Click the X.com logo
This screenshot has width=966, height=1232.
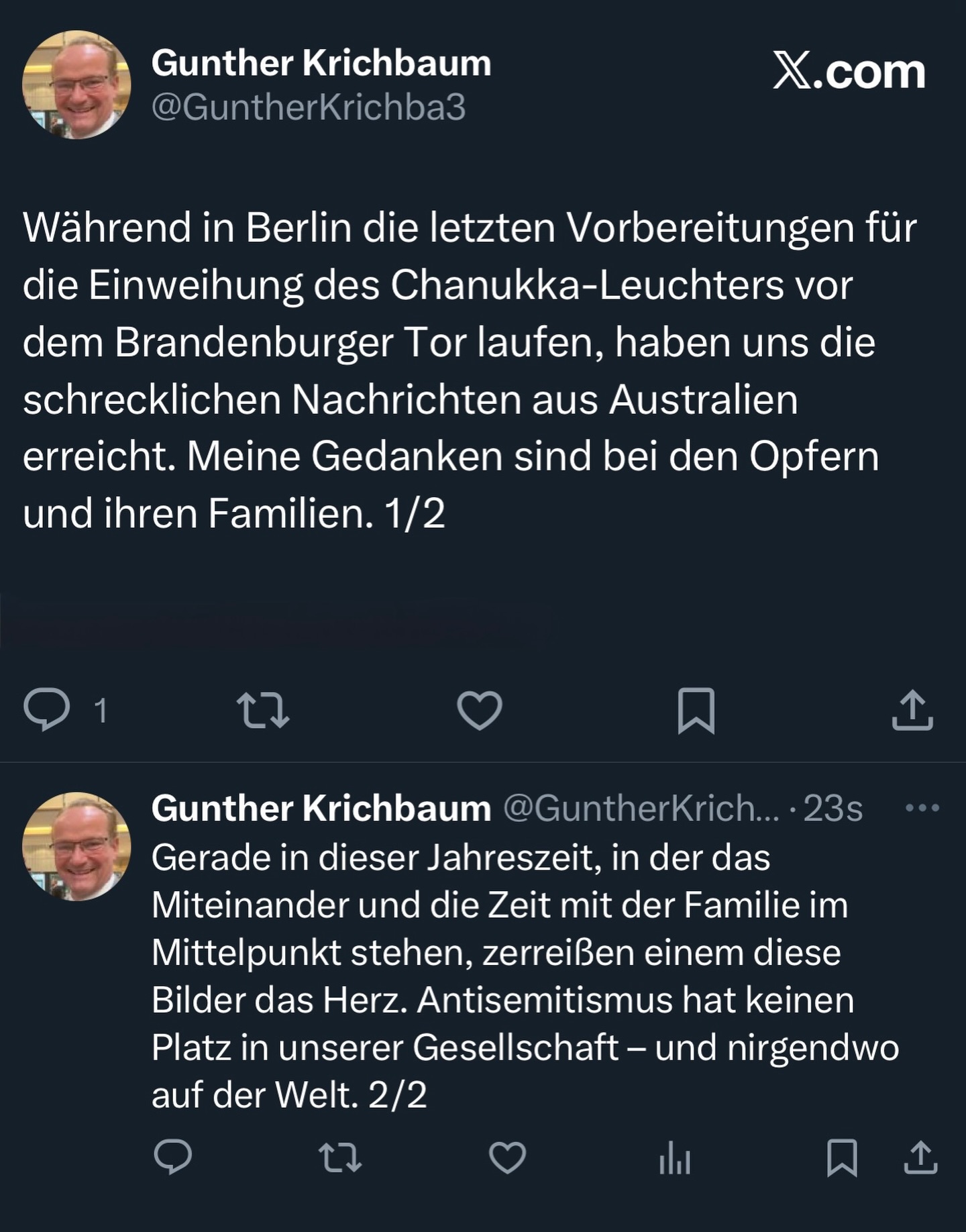(x=849, y=71)
